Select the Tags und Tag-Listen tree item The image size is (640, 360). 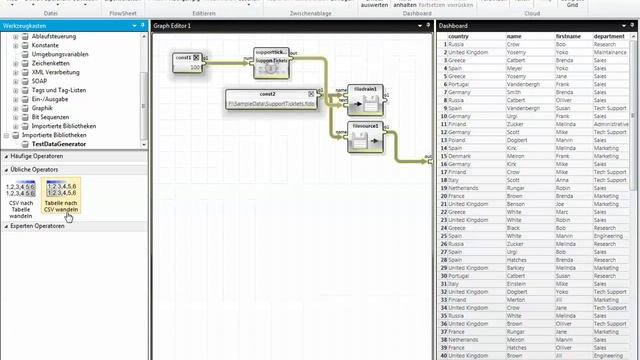(59, 90)
